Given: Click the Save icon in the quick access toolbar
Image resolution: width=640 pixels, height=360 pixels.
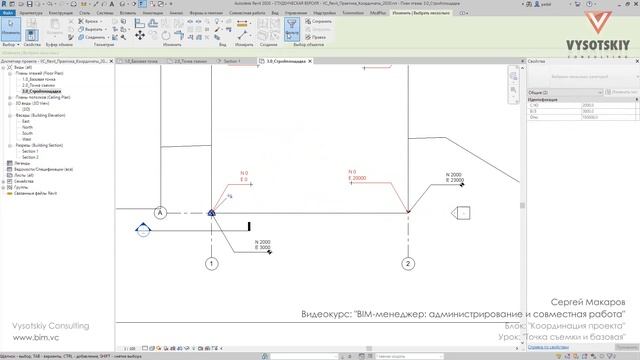Looking at the screenshot, I should pyautogui.click(x=29, y=4).
